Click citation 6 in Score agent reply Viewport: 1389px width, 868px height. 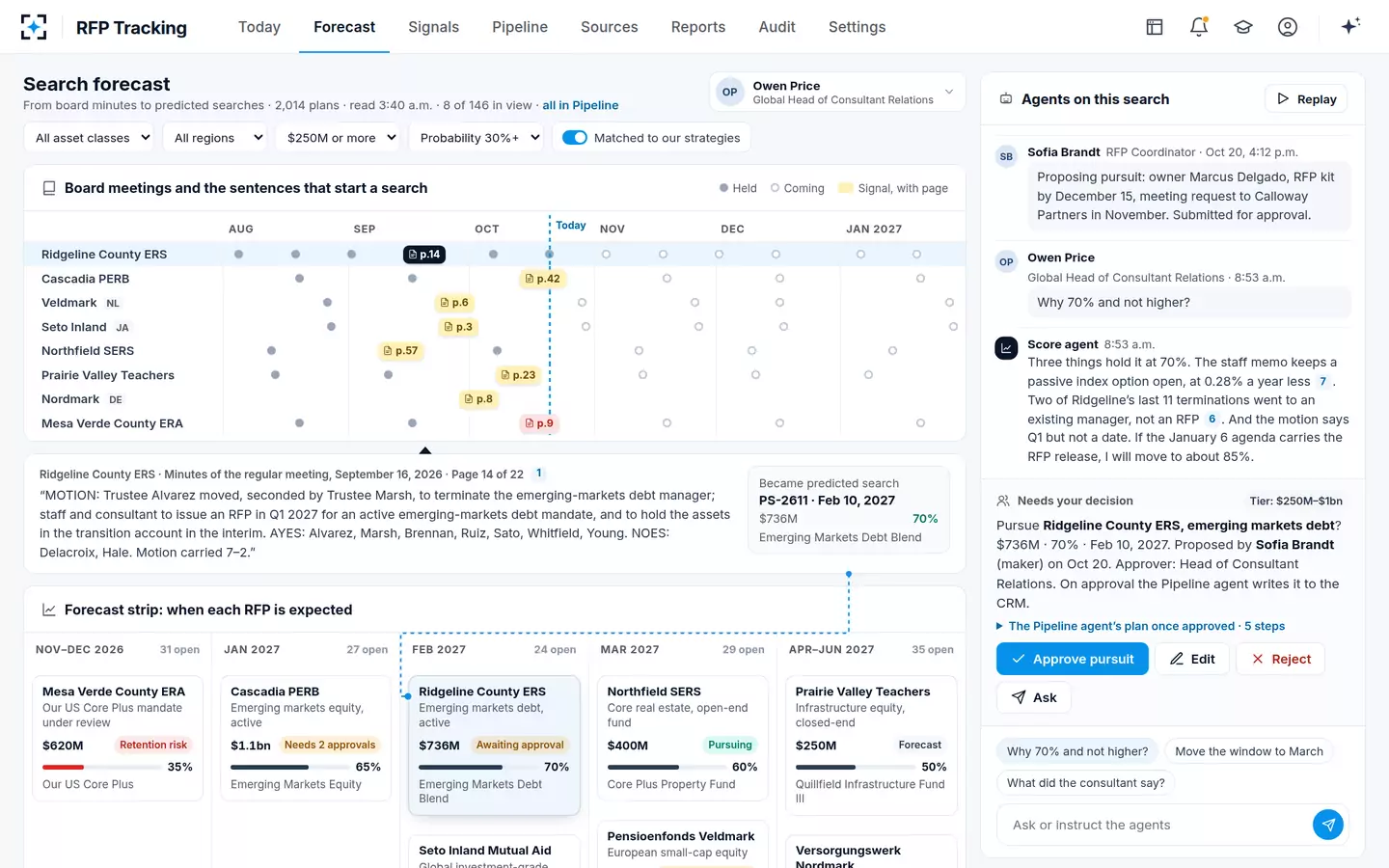click(x=1212, y=420)
